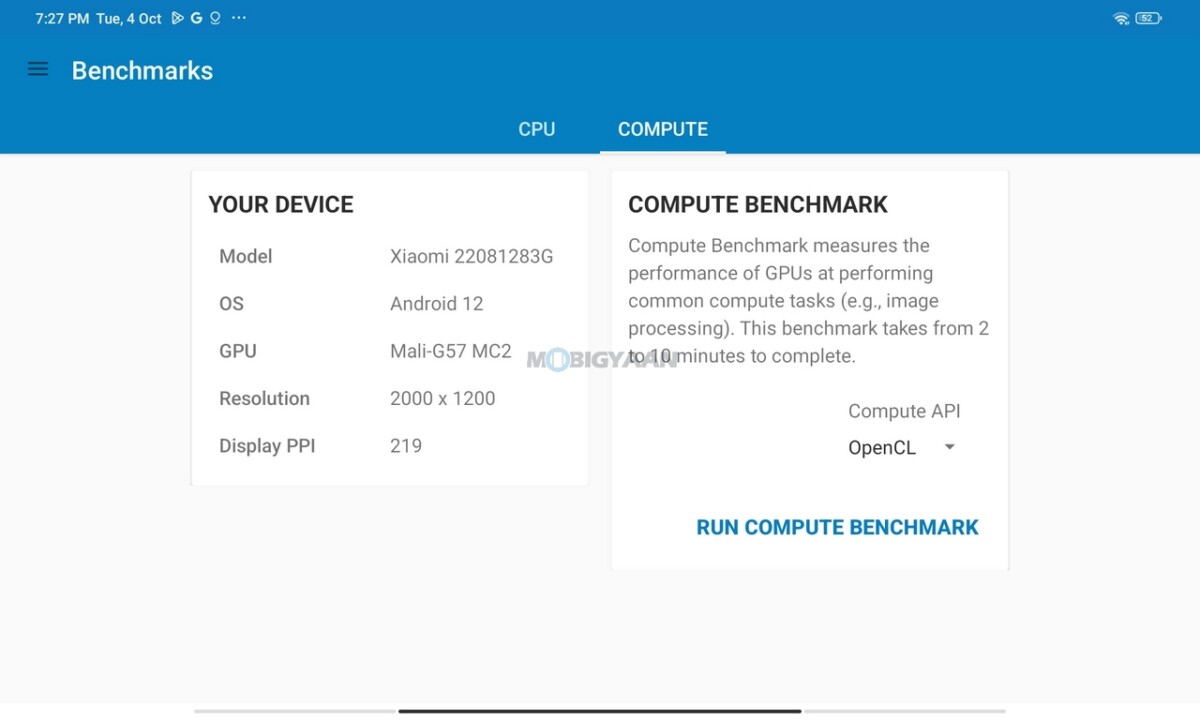Screen dimensions: 1200x720
Task: Click the Benchmarks title
Action: click(x=142, y=70)
